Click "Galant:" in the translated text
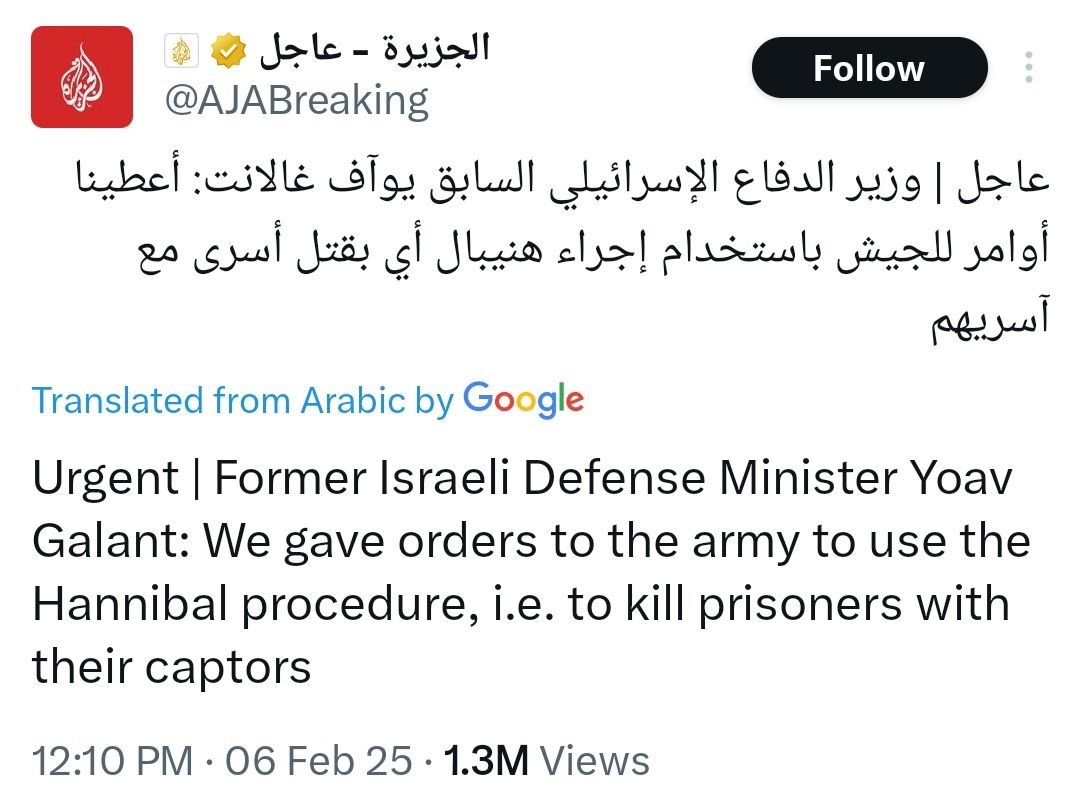 [x=111, y=542]
